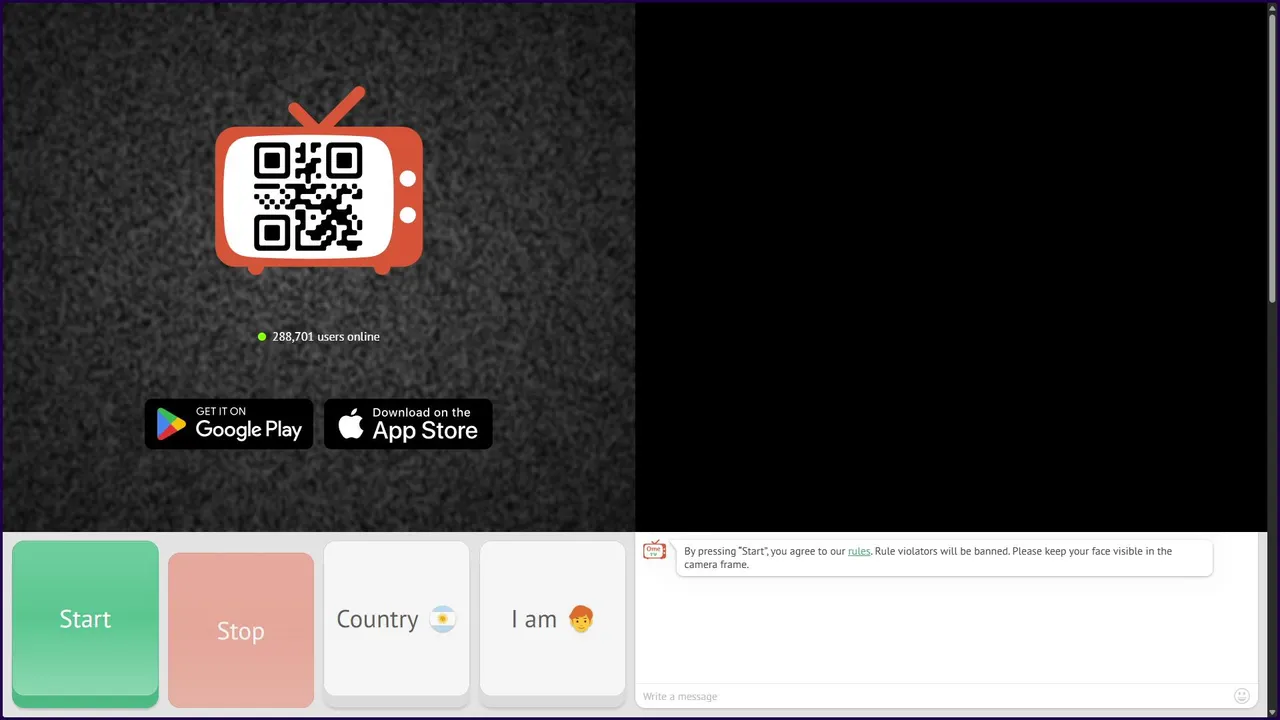
Task: Click the Argentina flag icon
Action: point(442,620)
